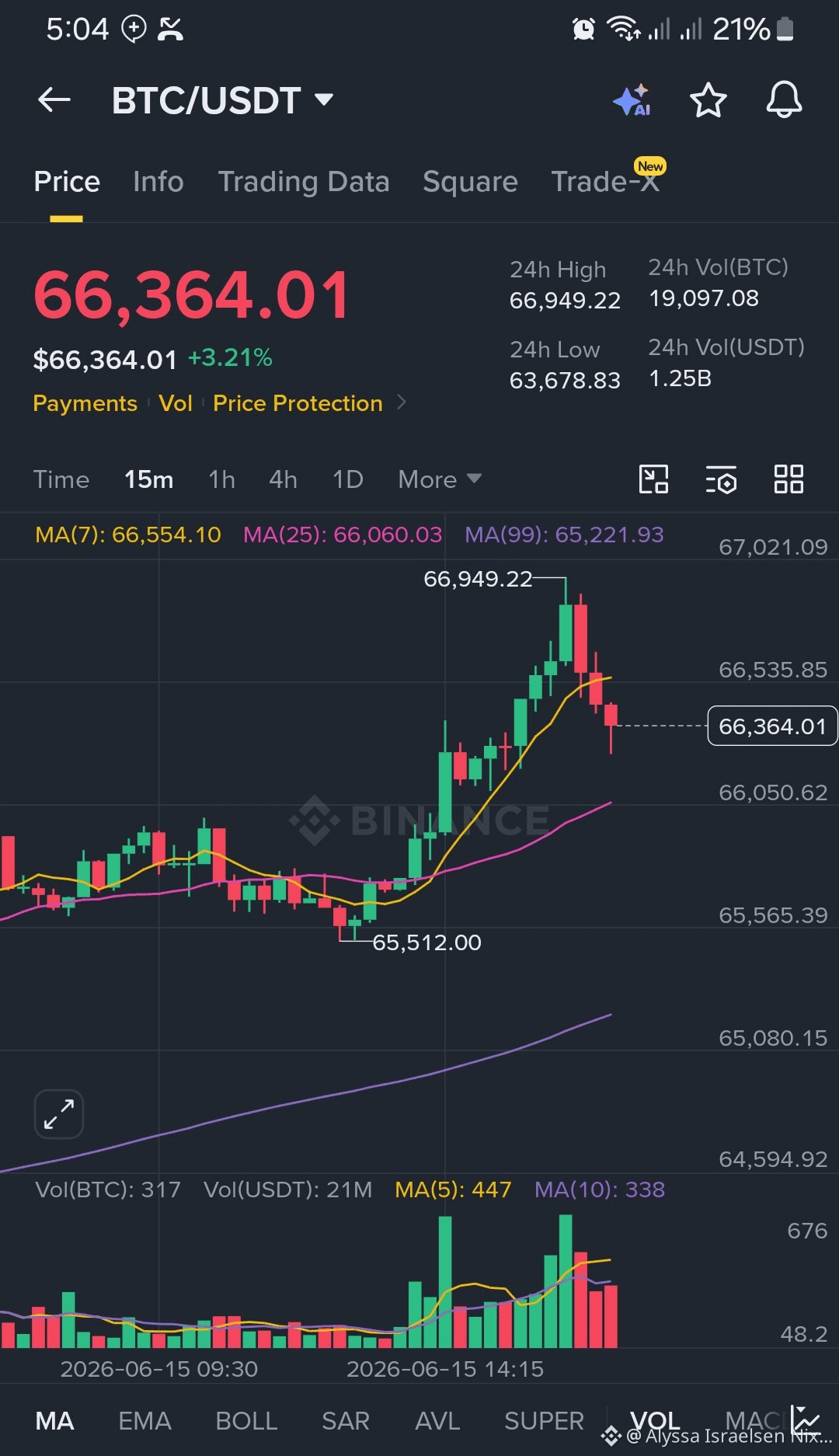839x1456 pixels.
Task: Select the 4h chart interval
Action: (x=283, y=479)
